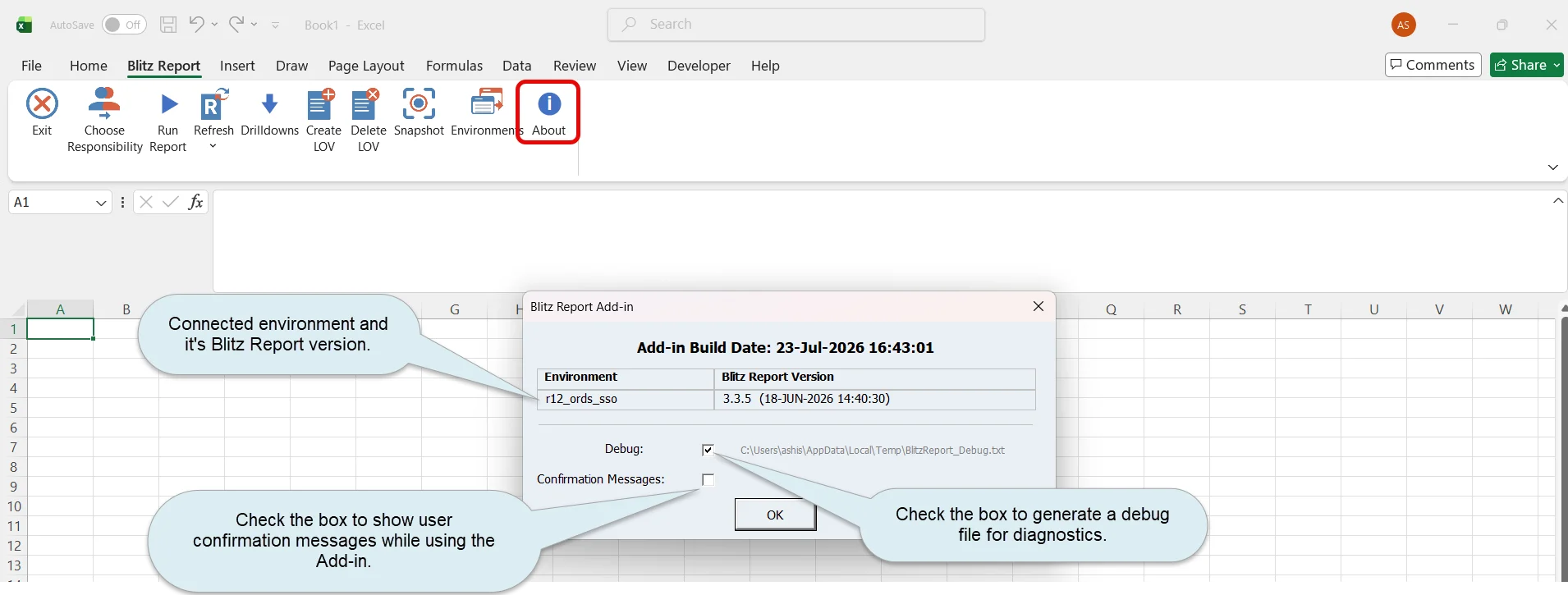Open the Help tab
Image resolution: width=1568 pixels, height=595 pixels.
pyautogui.click(x=765, y=66)
